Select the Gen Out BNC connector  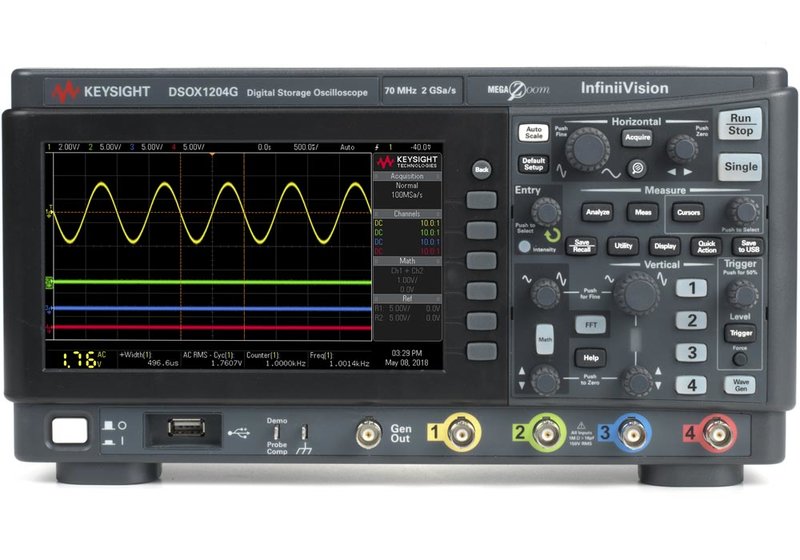pos(368,433)
